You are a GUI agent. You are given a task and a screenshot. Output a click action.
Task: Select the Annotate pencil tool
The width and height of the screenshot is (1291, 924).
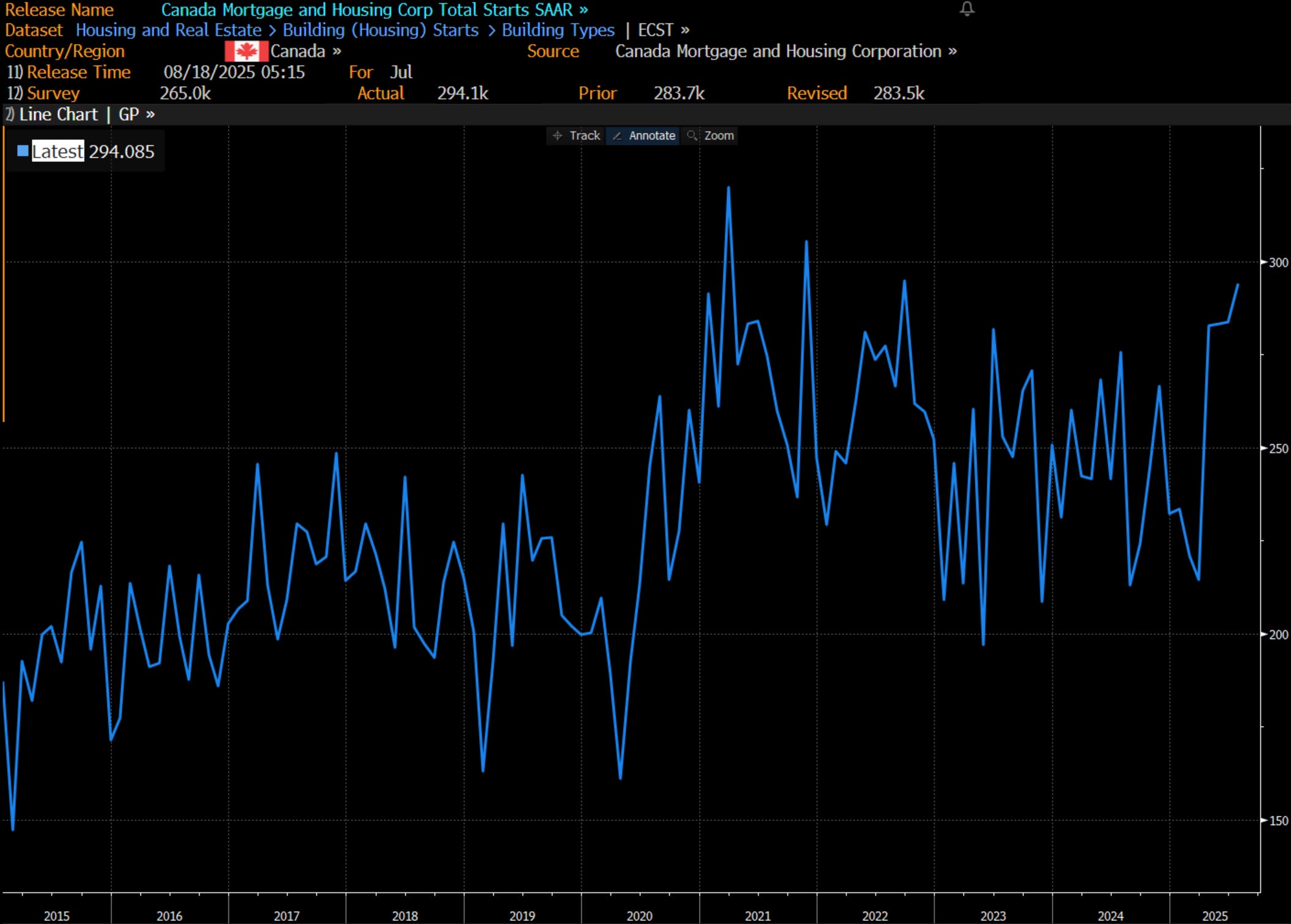coord(643,136)
